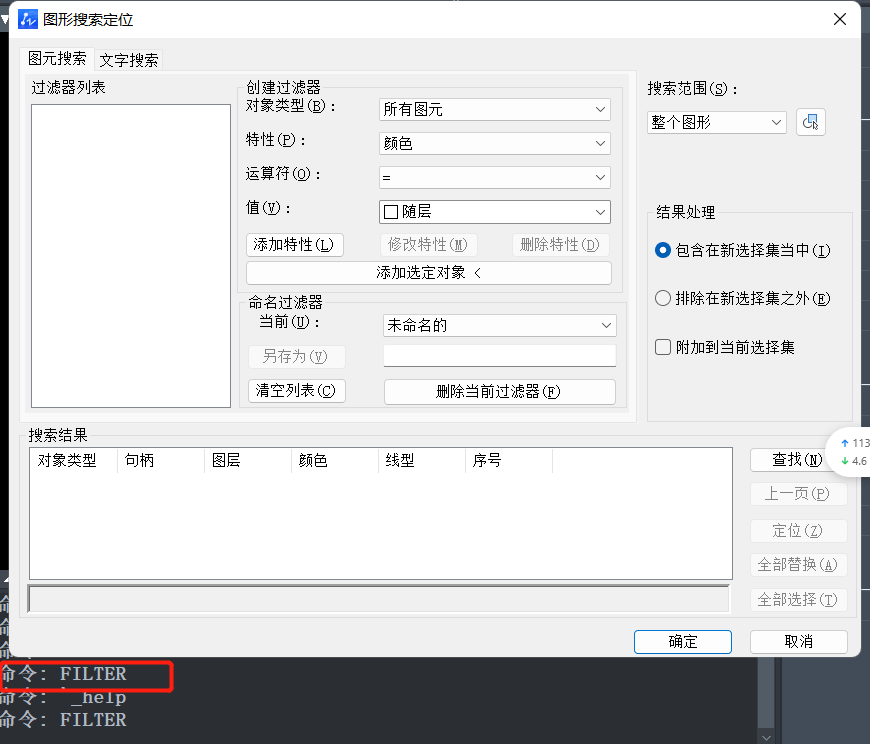Click the _help line in the command window

pyautogui.click(x=63, y=698)
